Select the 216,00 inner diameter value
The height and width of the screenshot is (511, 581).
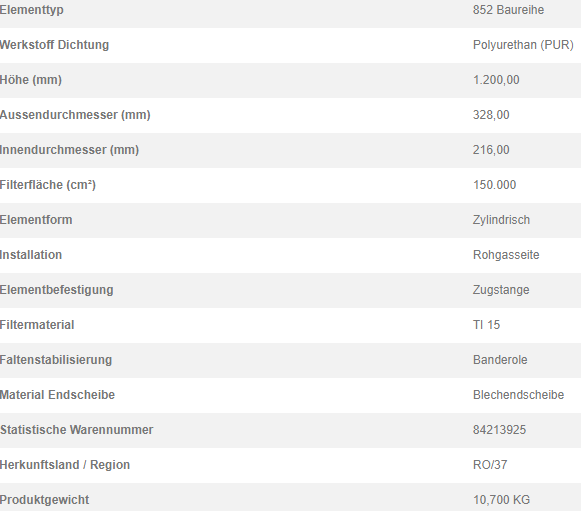click(x=491, y=150)
